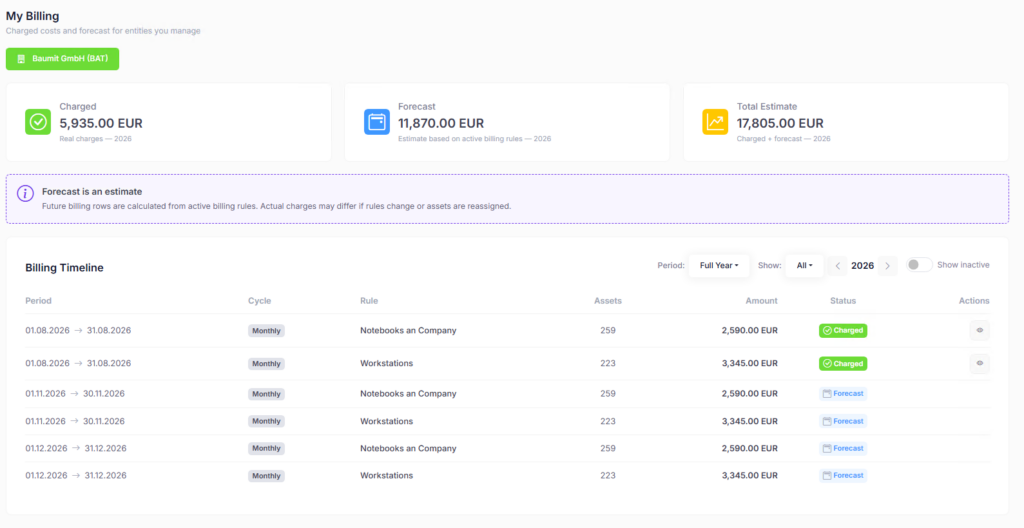Click the Status column header
The image size is (1024, 528).
click(843, 301)
